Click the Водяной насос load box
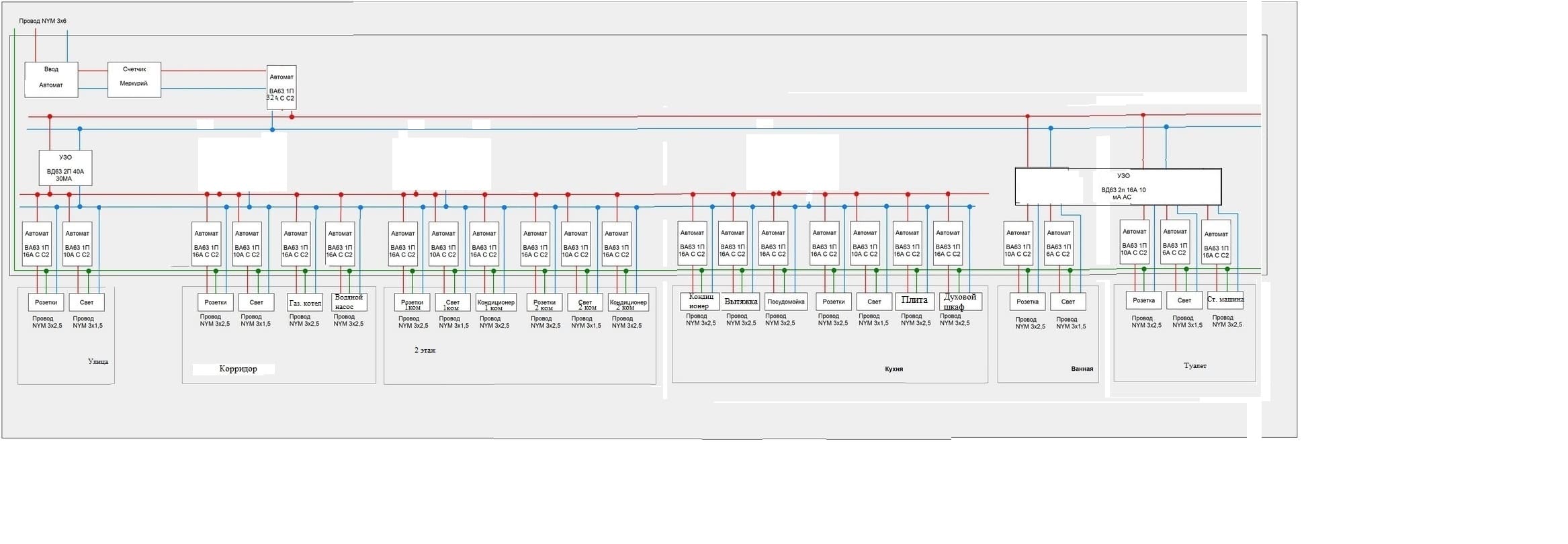The width and height of the screenshot is (1568, 544). point(349,302)
